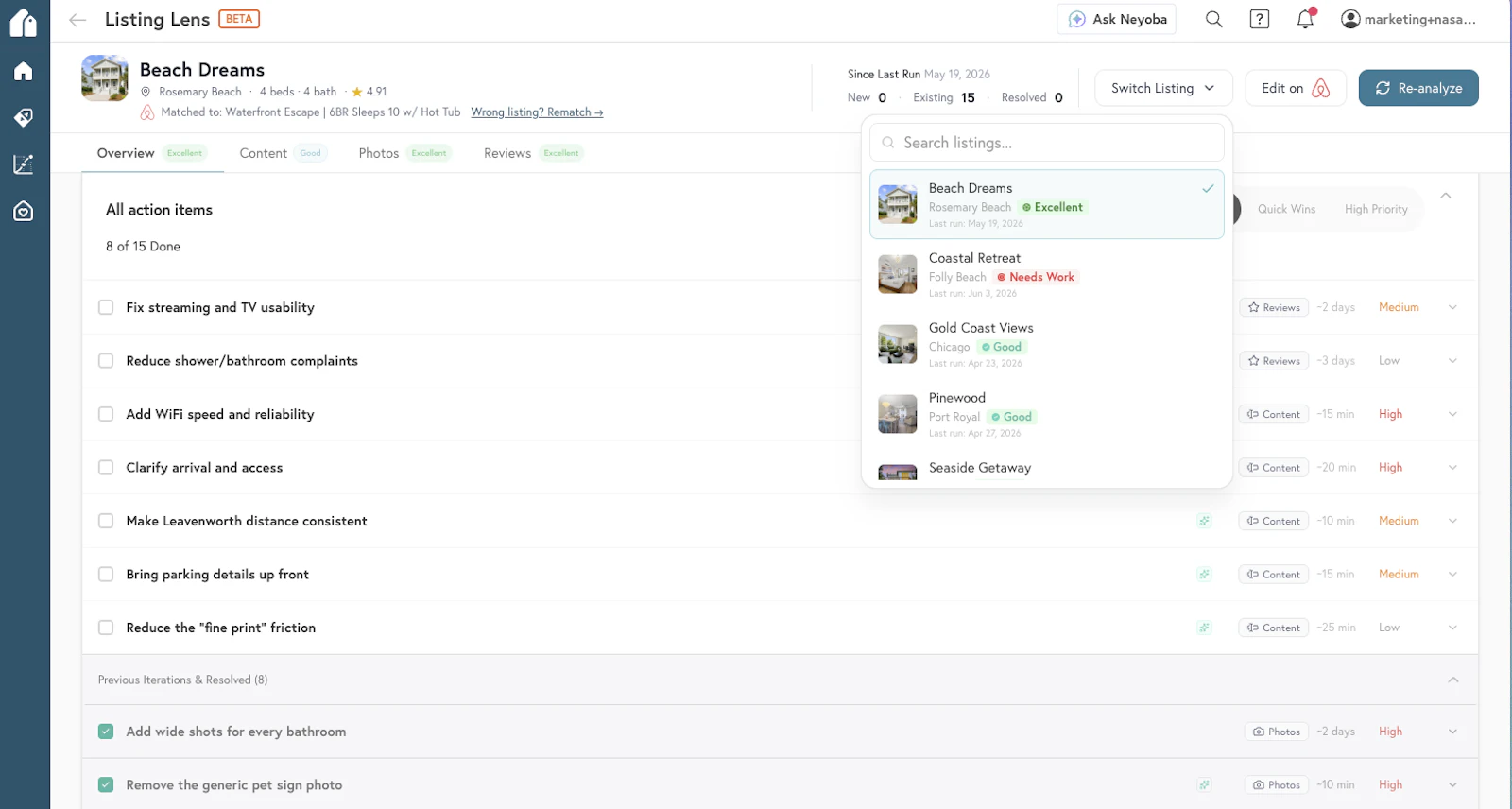Select Pinewood listing in dropdown
This screenshot has width=1512, height=809.
point(1046,414)
